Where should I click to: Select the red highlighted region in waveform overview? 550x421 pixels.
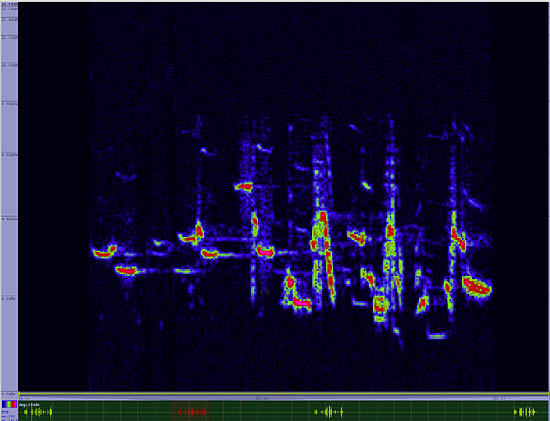pyautogui.click(x=191, y=412)
